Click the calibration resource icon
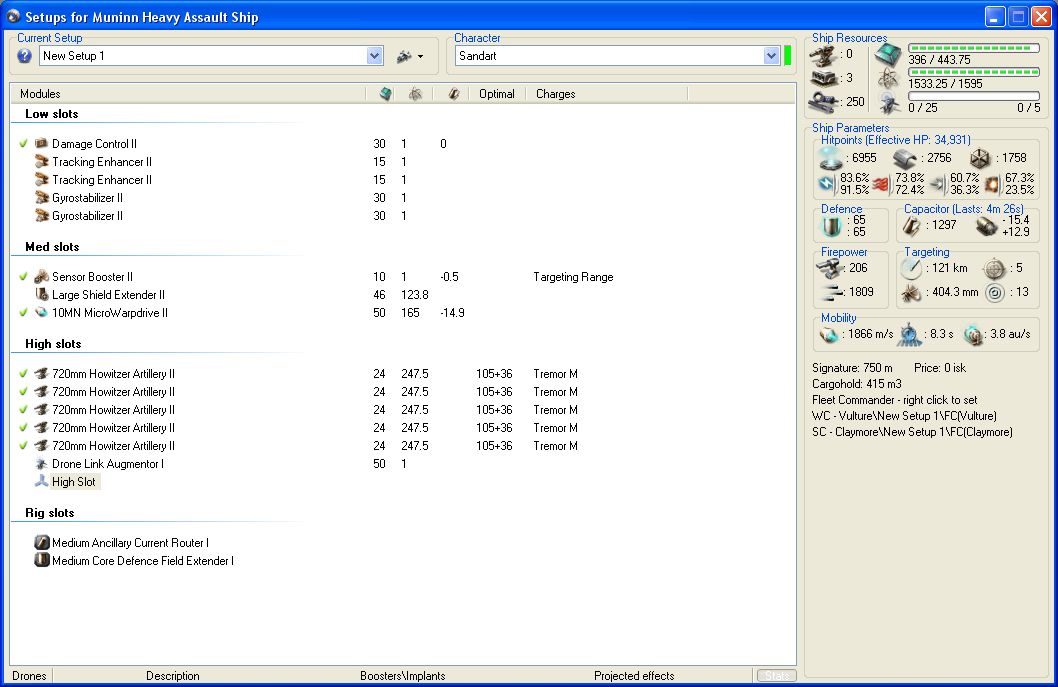 tap(825, 102)
